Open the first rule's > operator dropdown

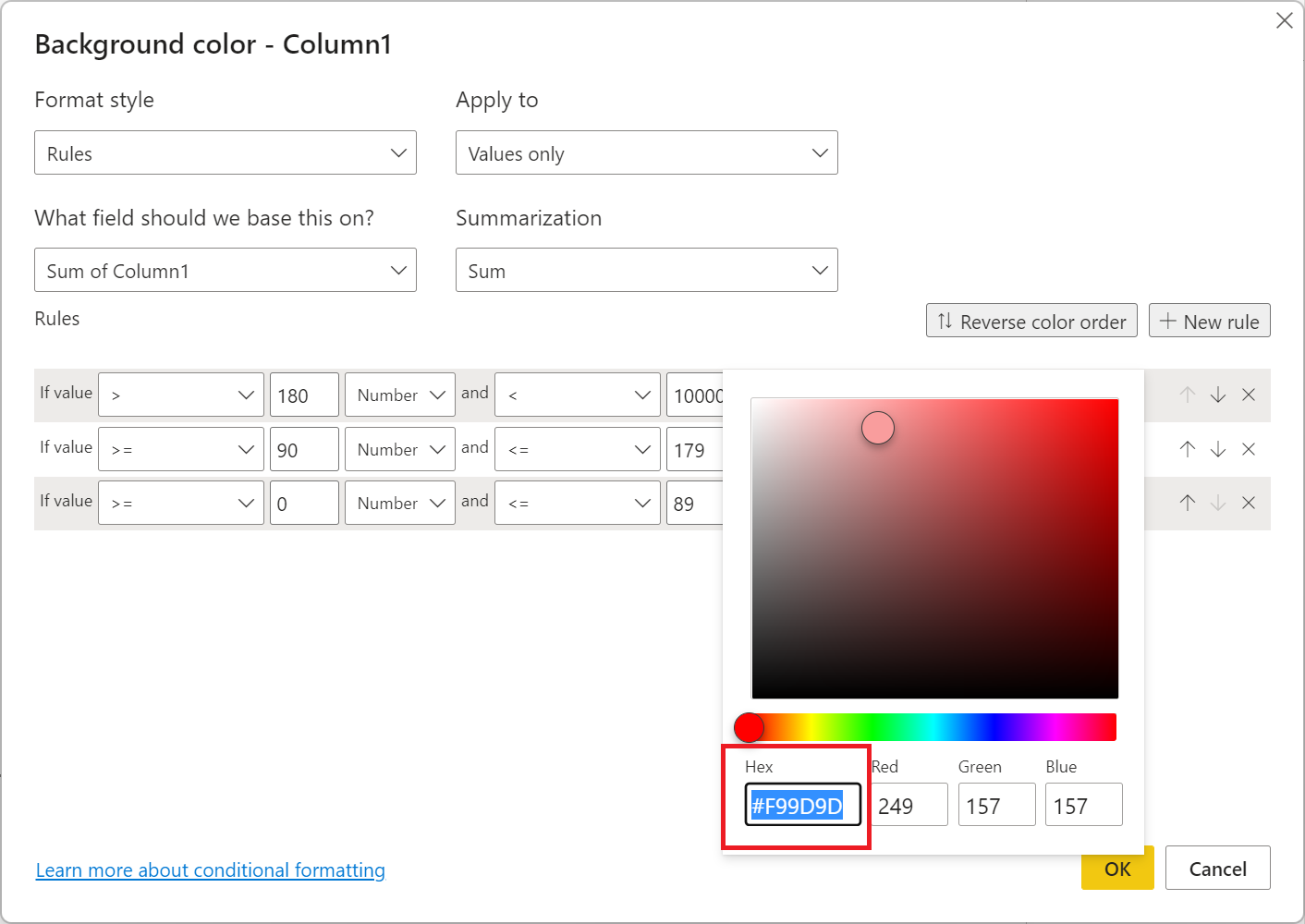pyautogui.click(x=181, y=395)
